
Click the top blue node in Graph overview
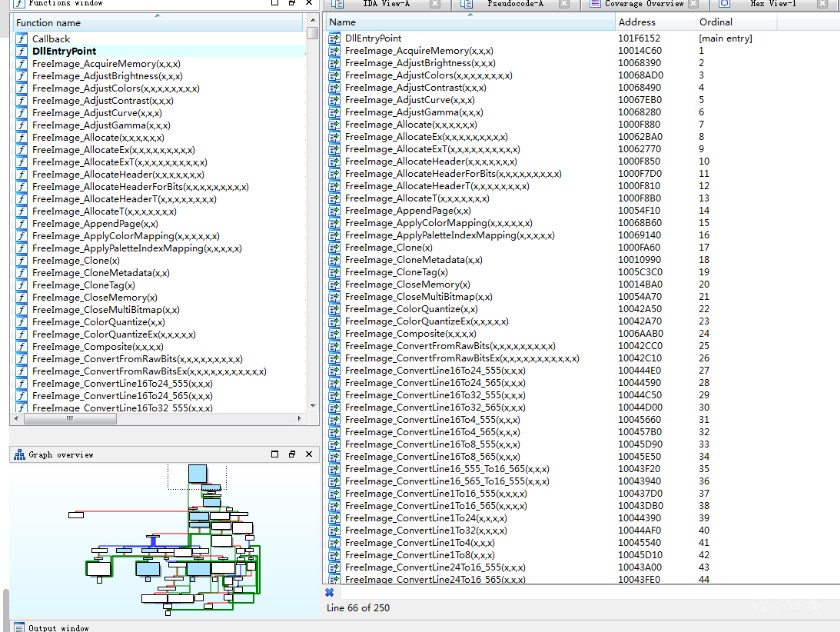pos(198,473)
